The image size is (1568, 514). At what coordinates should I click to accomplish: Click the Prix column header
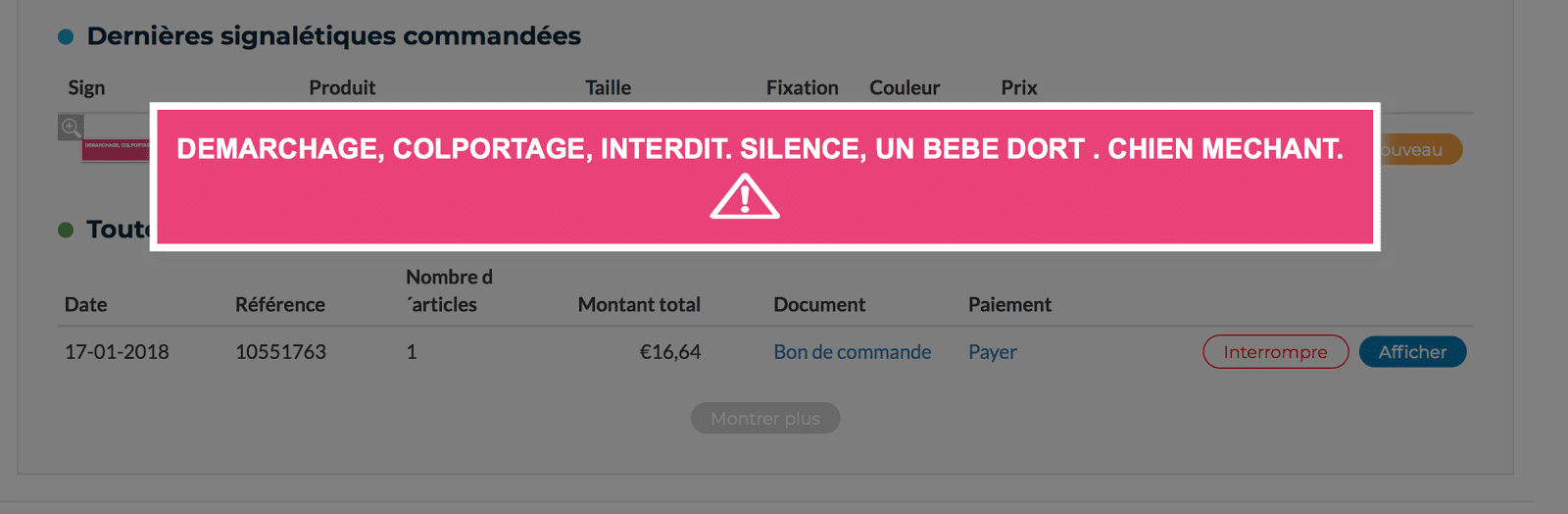[1018, 88]
